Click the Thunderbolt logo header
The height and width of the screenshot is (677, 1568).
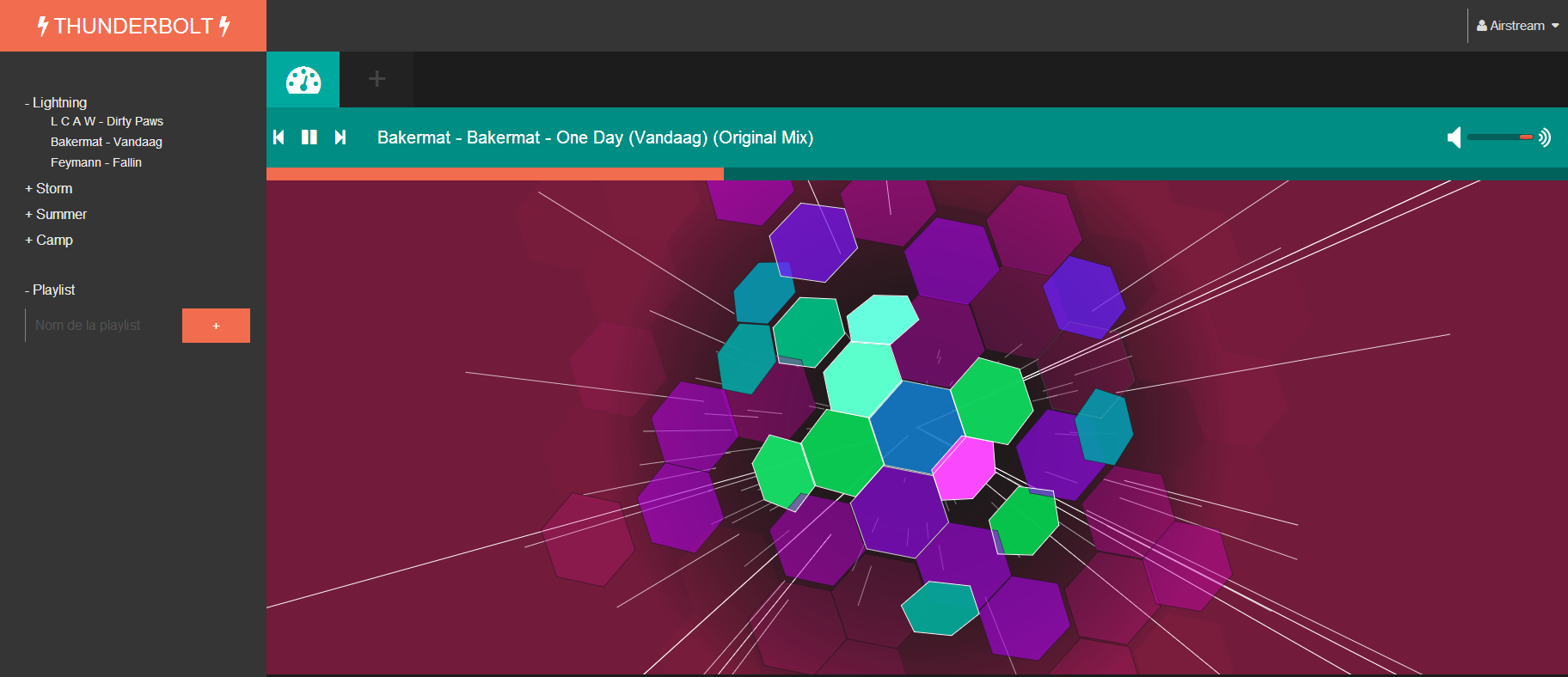133,26
